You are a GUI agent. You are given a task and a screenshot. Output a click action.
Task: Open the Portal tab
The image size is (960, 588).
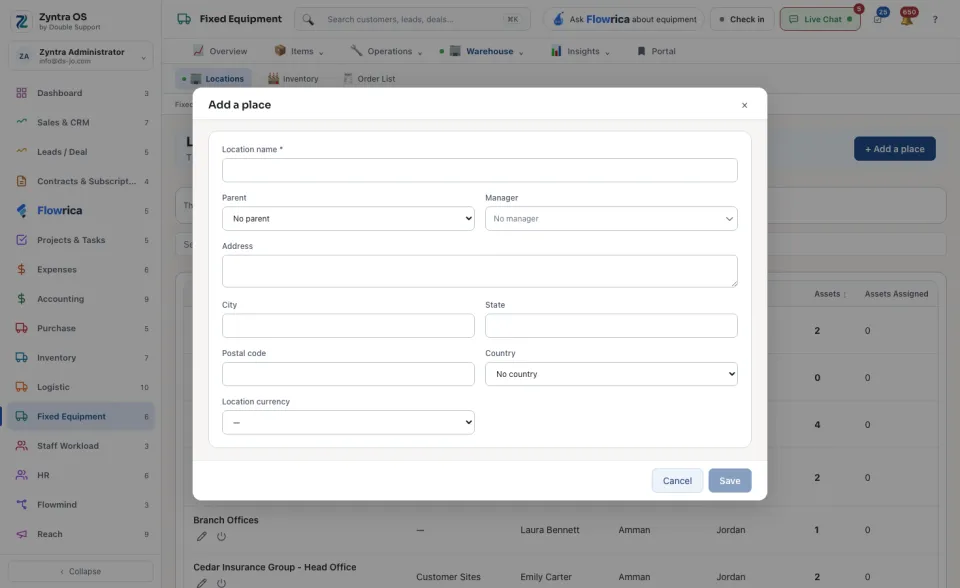(656, 51)
